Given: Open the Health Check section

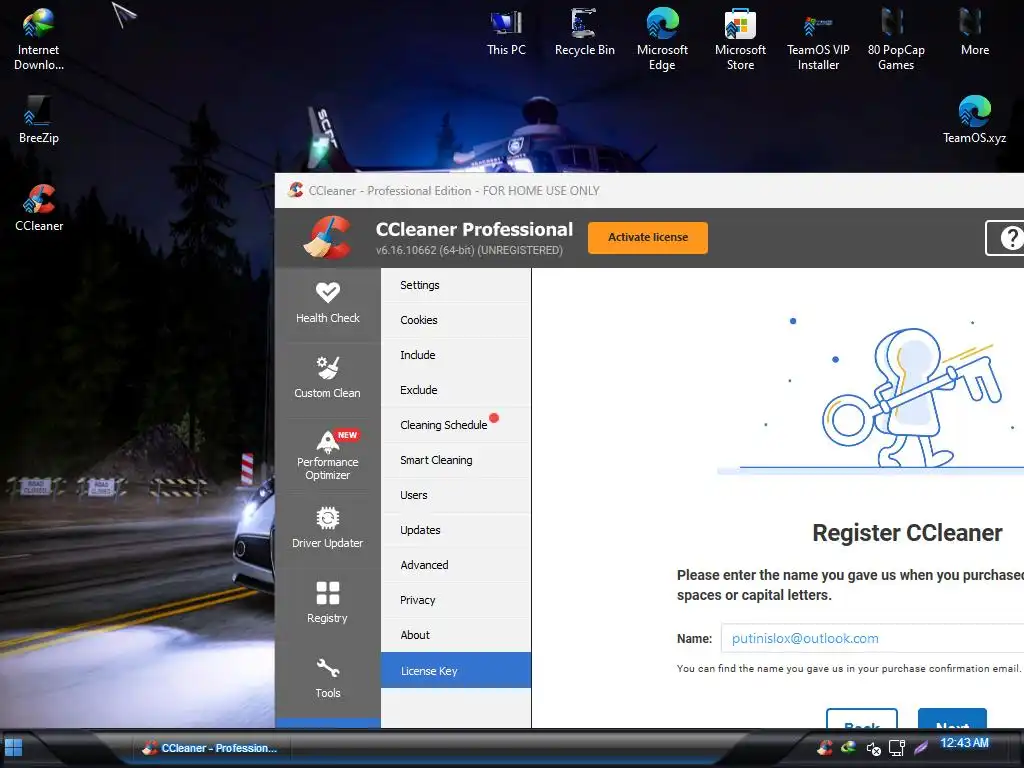Looking at the screenshot, I should tap(327, 304).
